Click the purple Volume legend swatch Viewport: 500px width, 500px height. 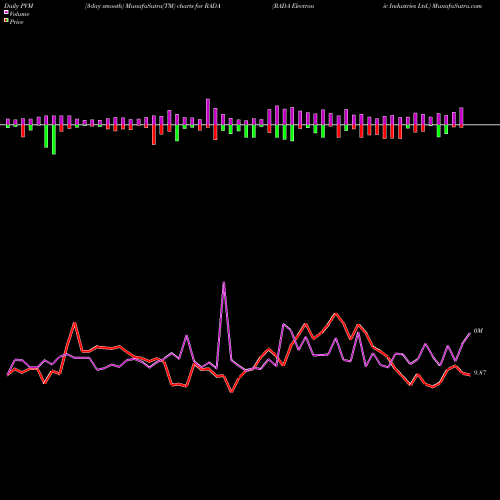[6, 12]
